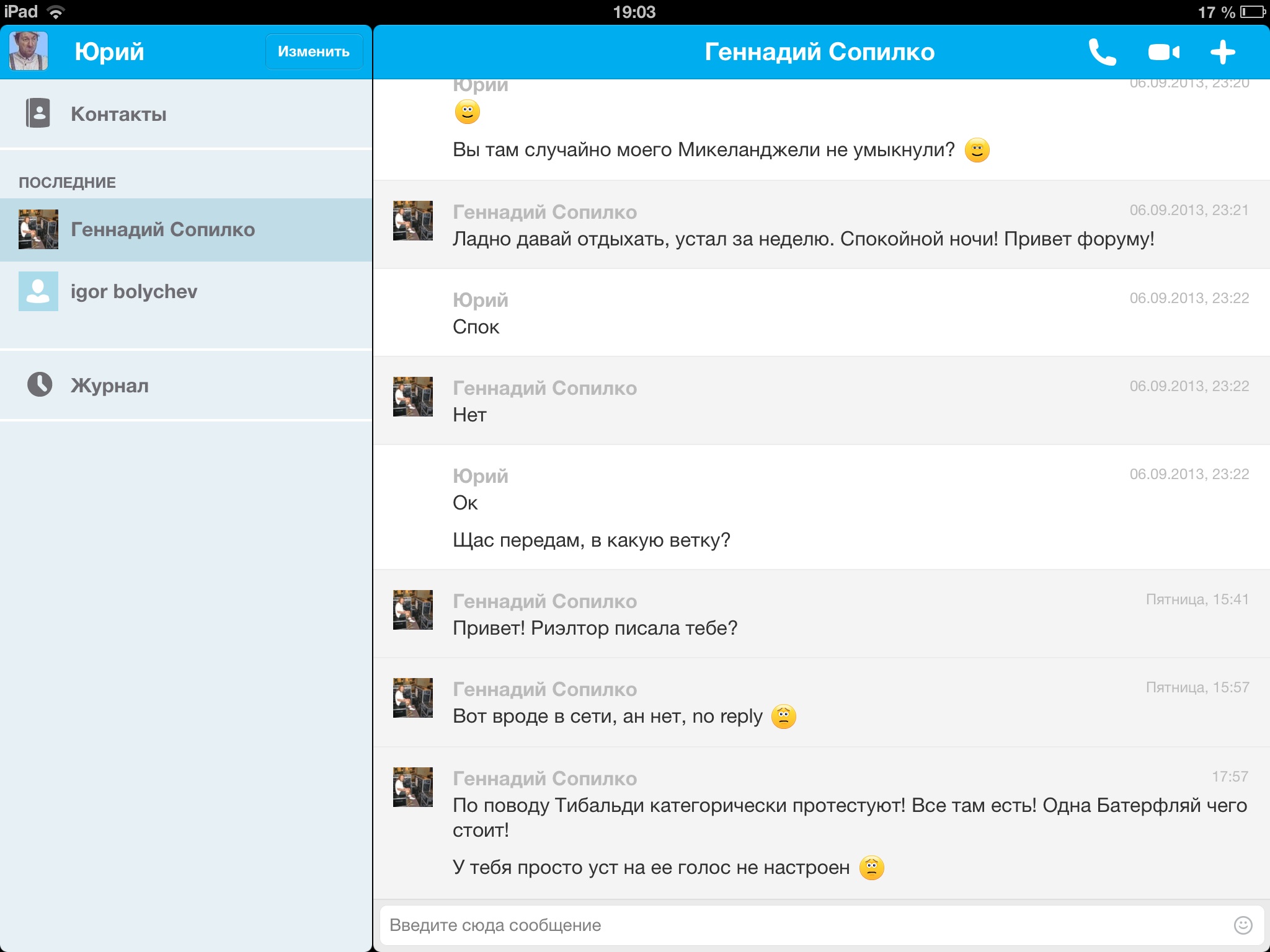The image size is (1270, 952).
Task: Tap the Контакты address book icon
Action: click(x=38, y=113)
